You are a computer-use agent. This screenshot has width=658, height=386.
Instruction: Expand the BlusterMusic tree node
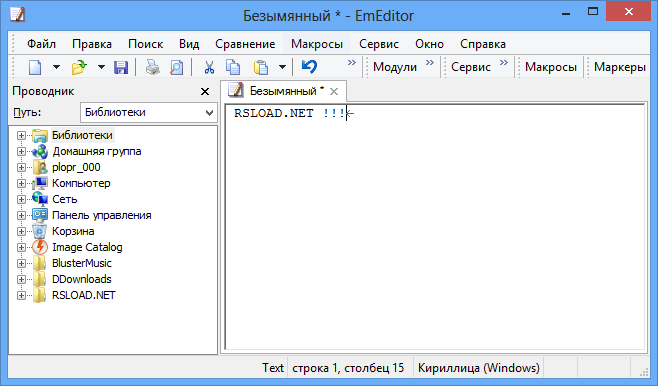pos(21,263)
